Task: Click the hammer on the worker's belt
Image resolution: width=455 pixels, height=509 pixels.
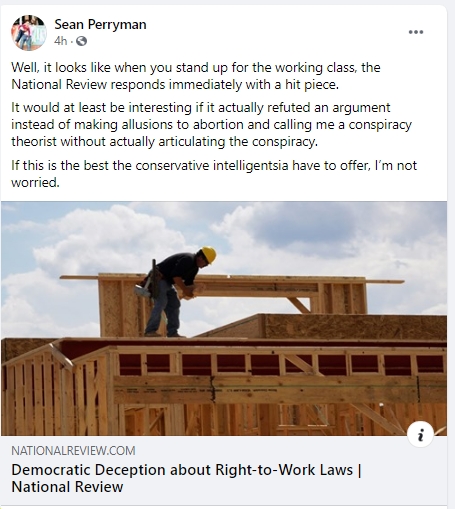Action: [x=143, y=289]
